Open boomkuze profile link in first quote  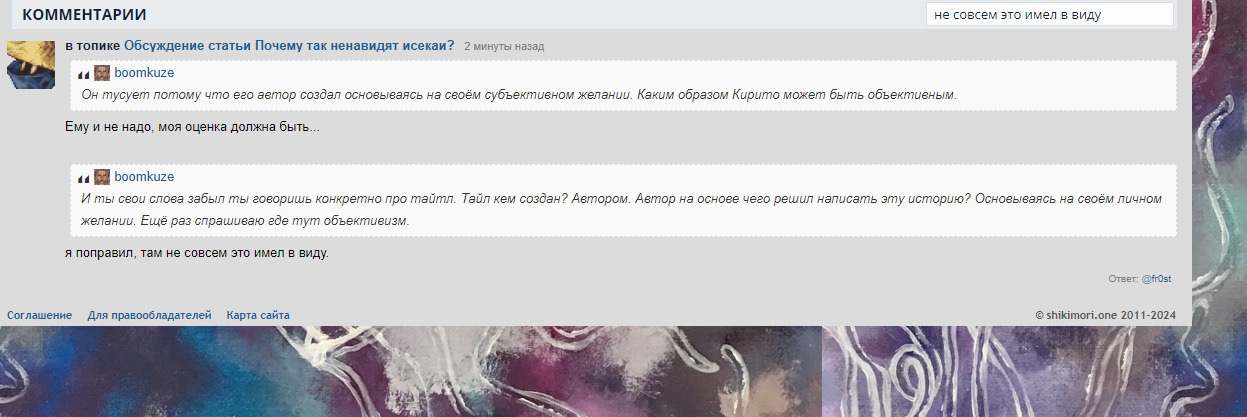pyautogui.click(x=144, y=72)
